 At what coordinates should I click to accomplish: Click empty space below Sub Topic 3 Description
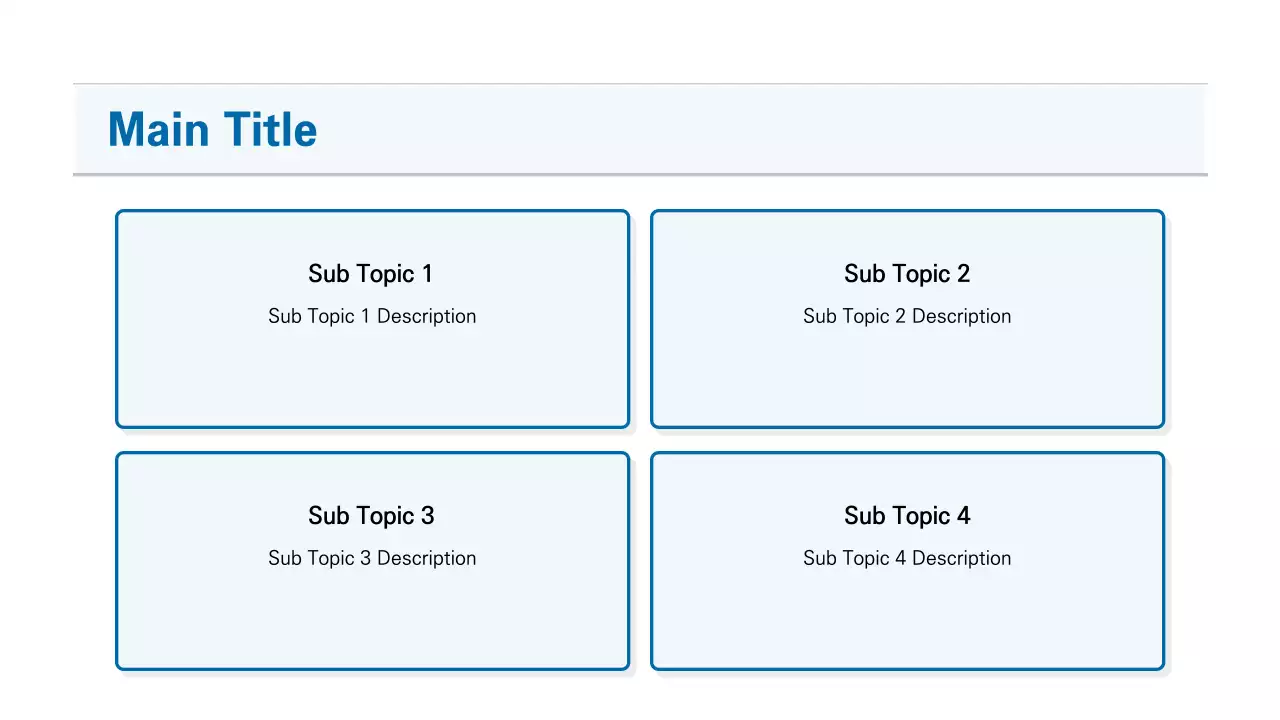pyautogui.click(x=372, y=620)
